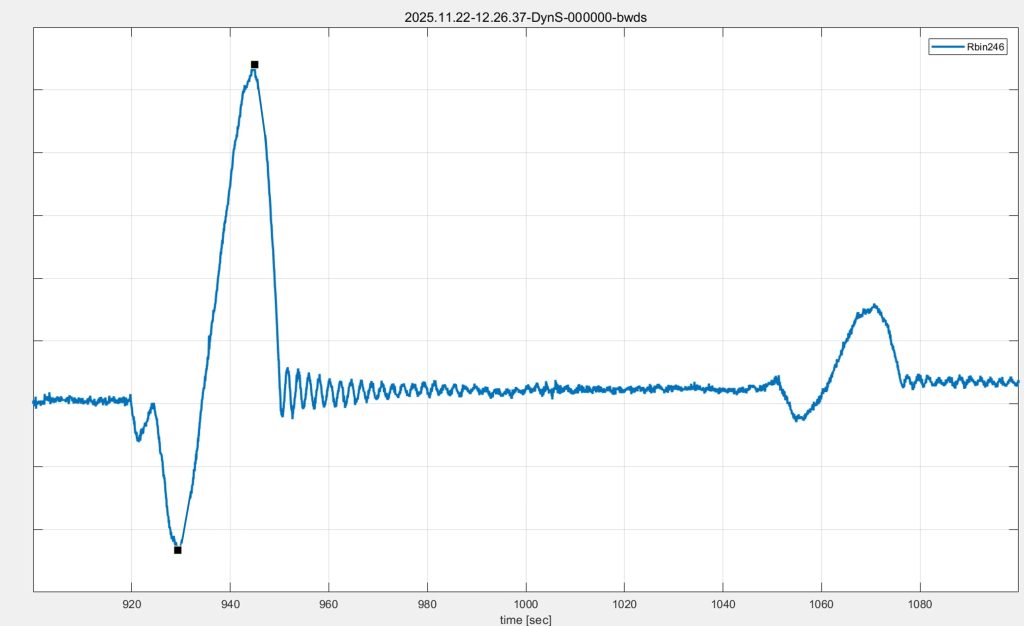Click the smaller second peak of the curve near 1070

[874, 306]
